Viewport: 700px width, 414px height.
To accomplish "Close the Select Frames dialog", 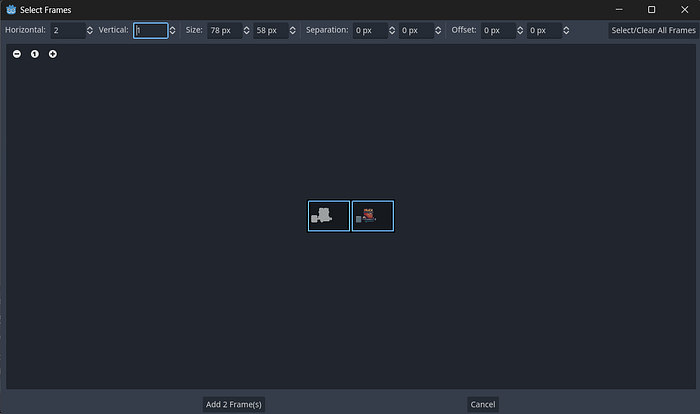I will click(x=684, y=10).
